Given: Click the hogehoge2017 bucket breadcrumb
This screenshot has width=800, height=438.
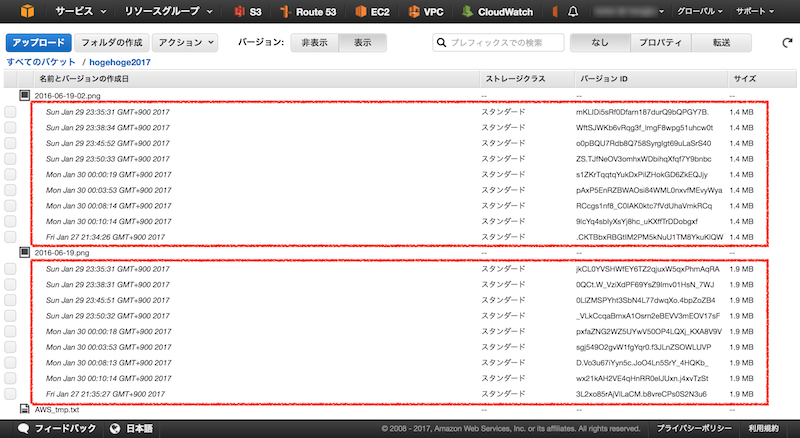Looking at the screenshot, I should coord(120,62).
